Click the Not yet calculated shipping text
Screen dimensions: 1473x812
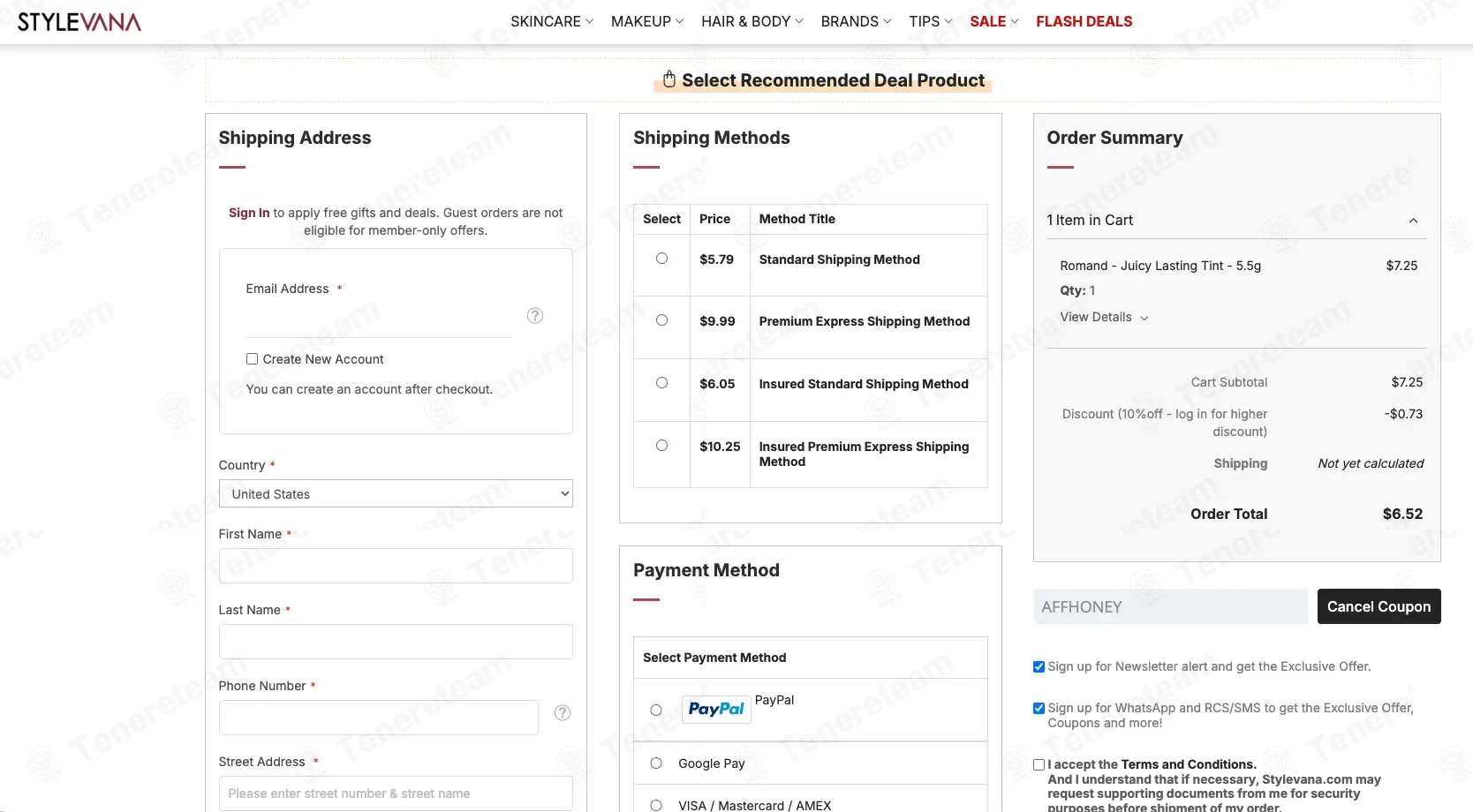(1371, 463)
